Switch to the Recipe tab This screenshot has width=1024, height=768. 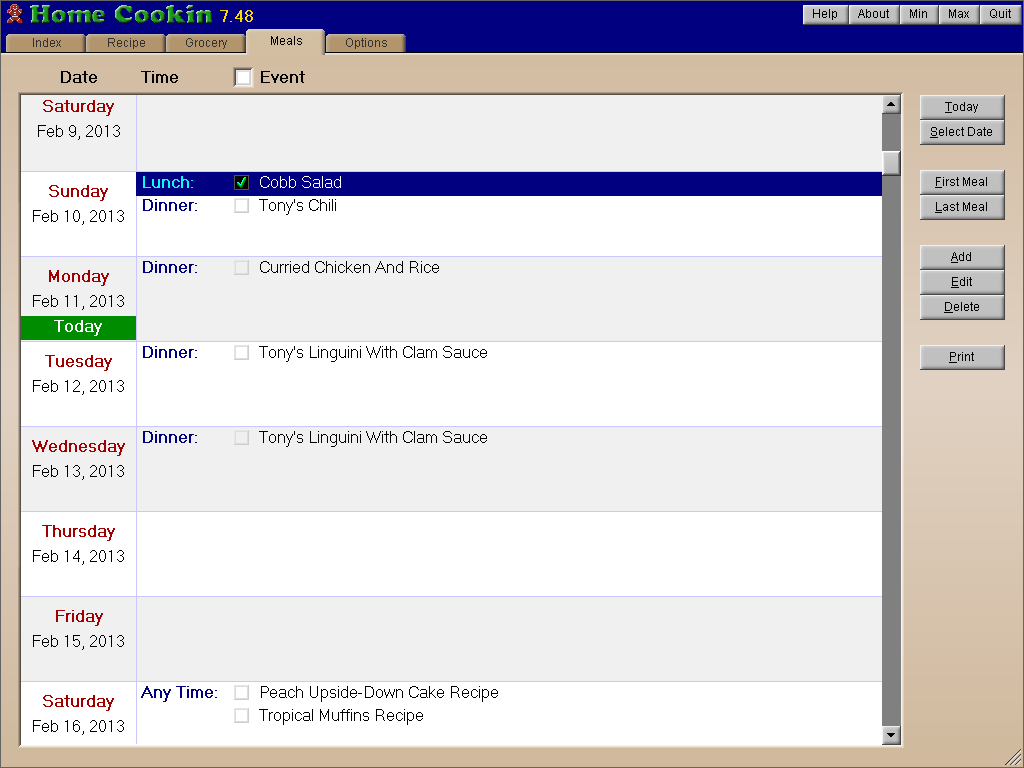coord(126,43)
